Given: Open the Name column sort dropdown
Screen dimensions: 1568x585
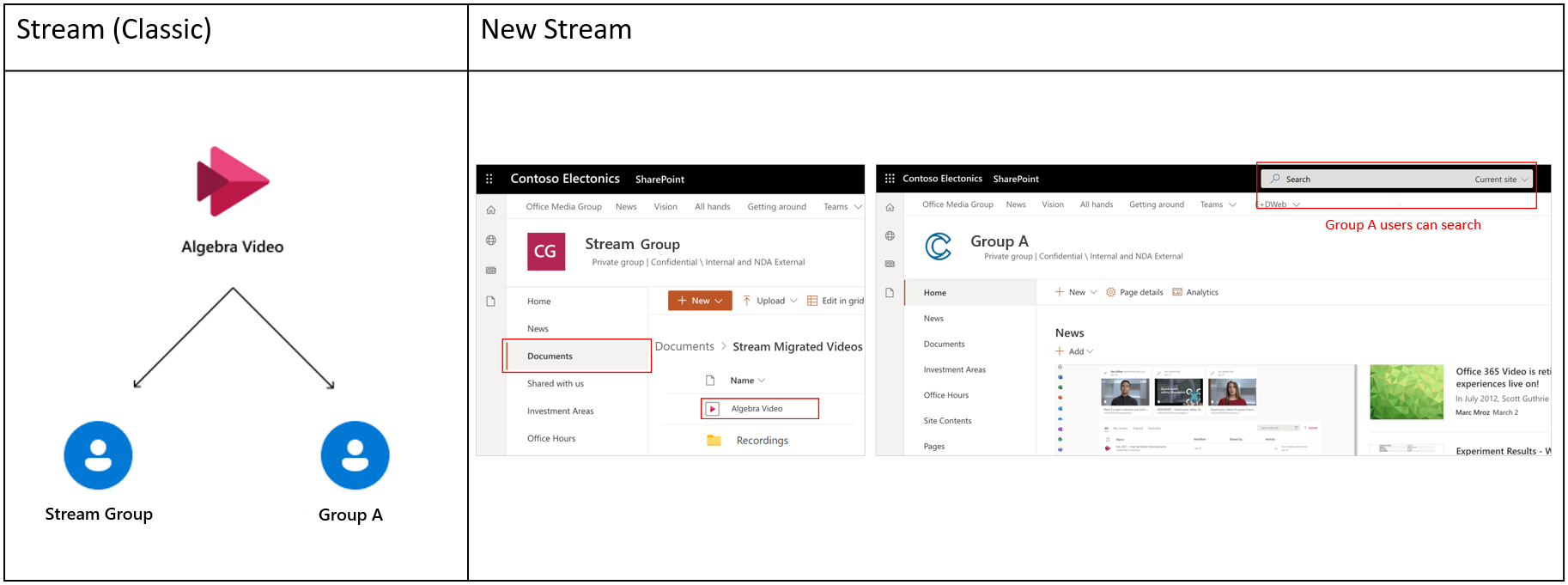Looking at the screenshot, I should click(747, 381).
